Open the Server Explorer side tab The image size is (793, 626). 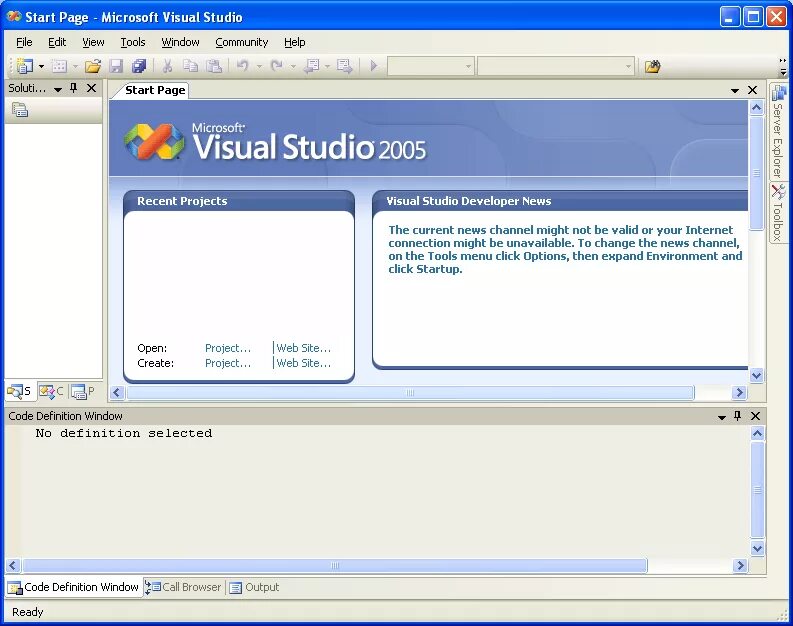click(x=778, y=131)
